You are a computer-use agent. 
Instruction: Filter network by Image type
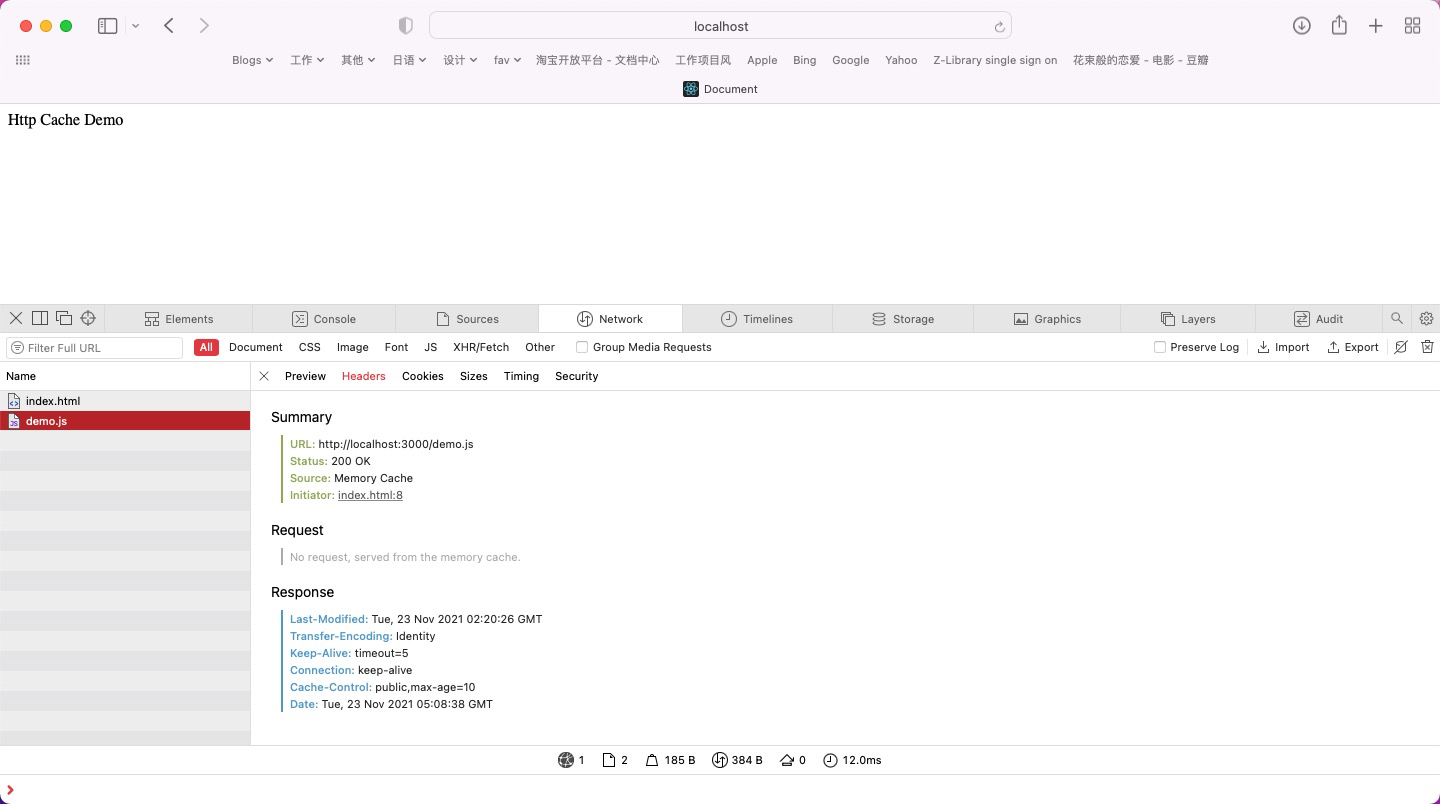tap(352, 347)
